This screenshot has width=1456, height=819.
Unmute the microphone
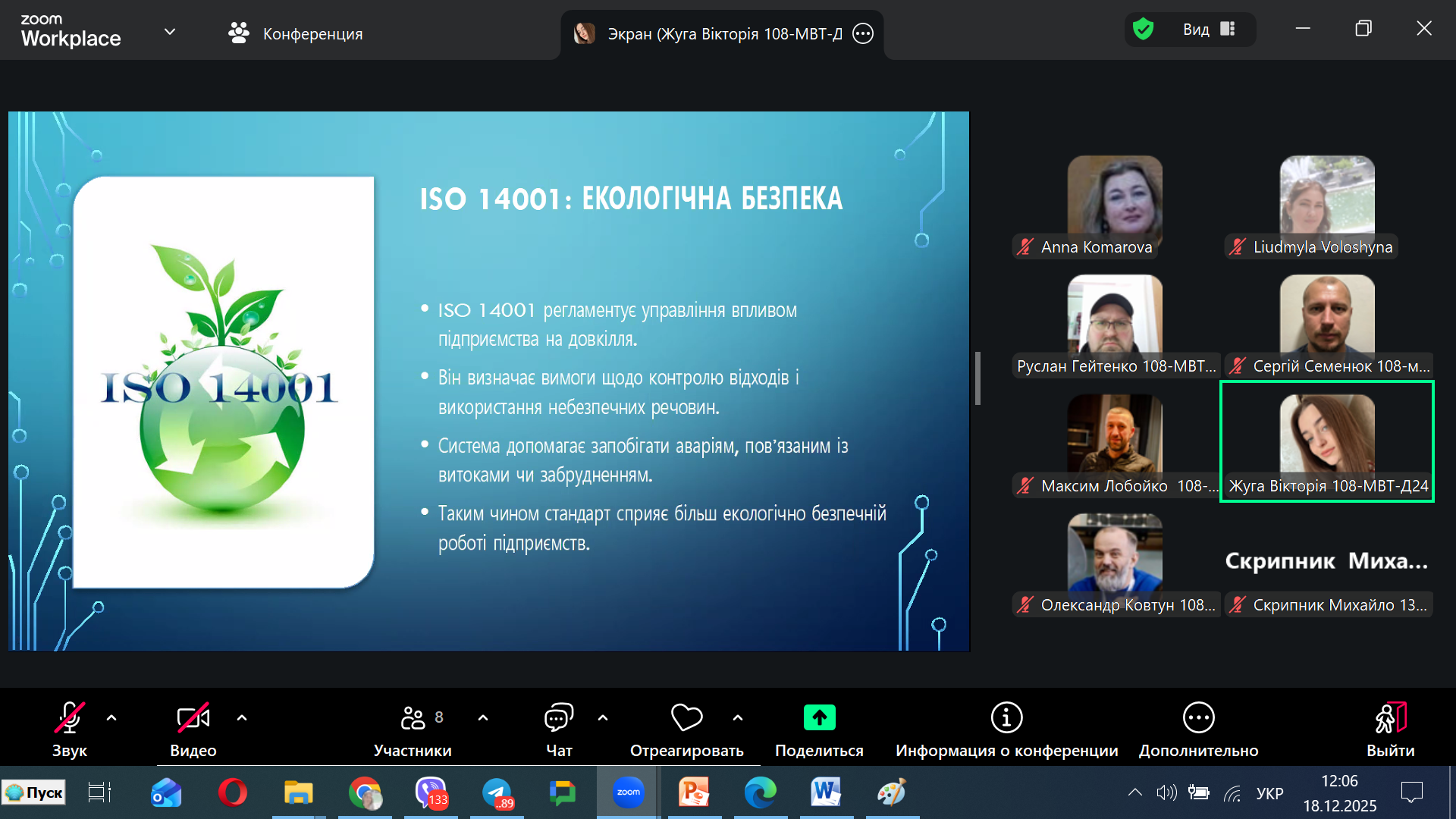[69, 717]
